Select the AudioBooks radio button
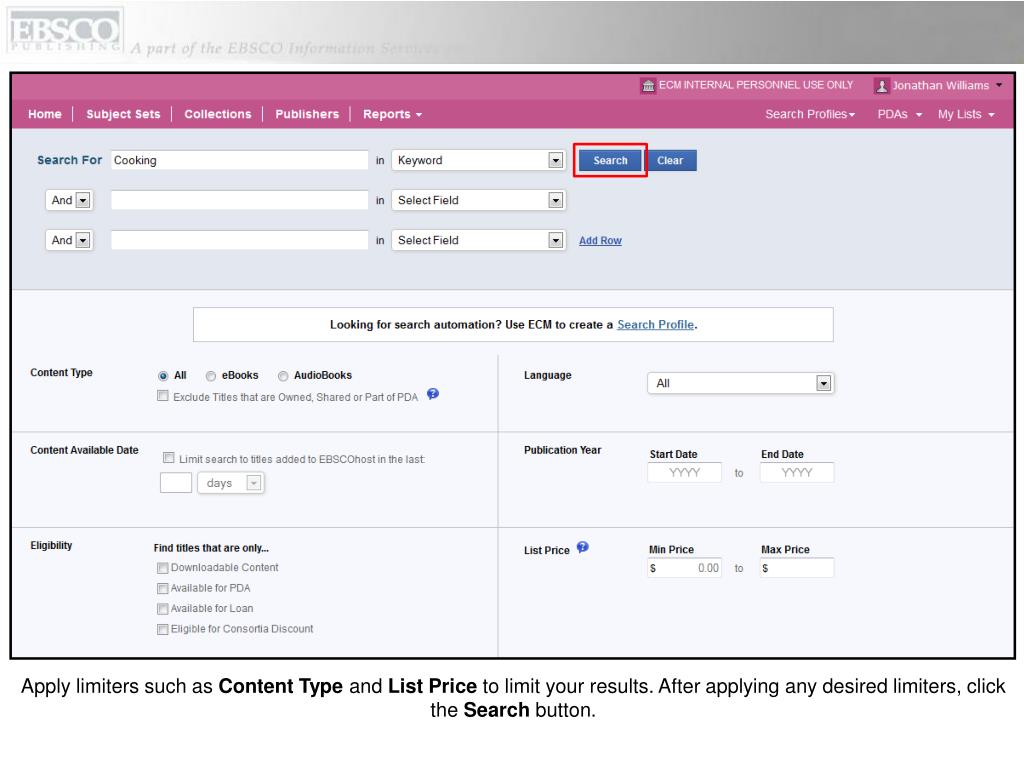 pos(283,376)
